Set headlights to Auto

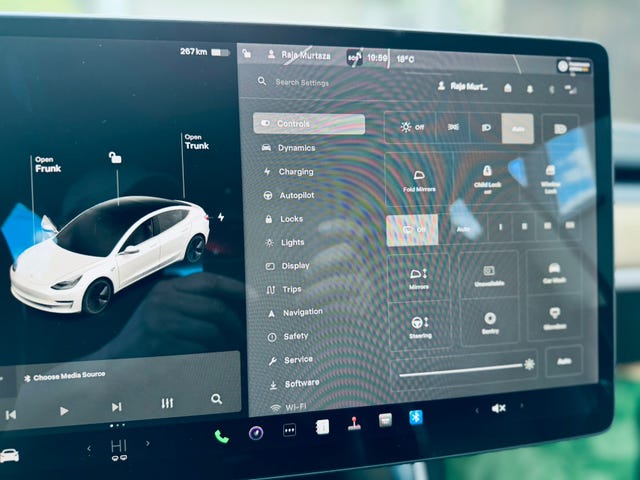point(518,129)
